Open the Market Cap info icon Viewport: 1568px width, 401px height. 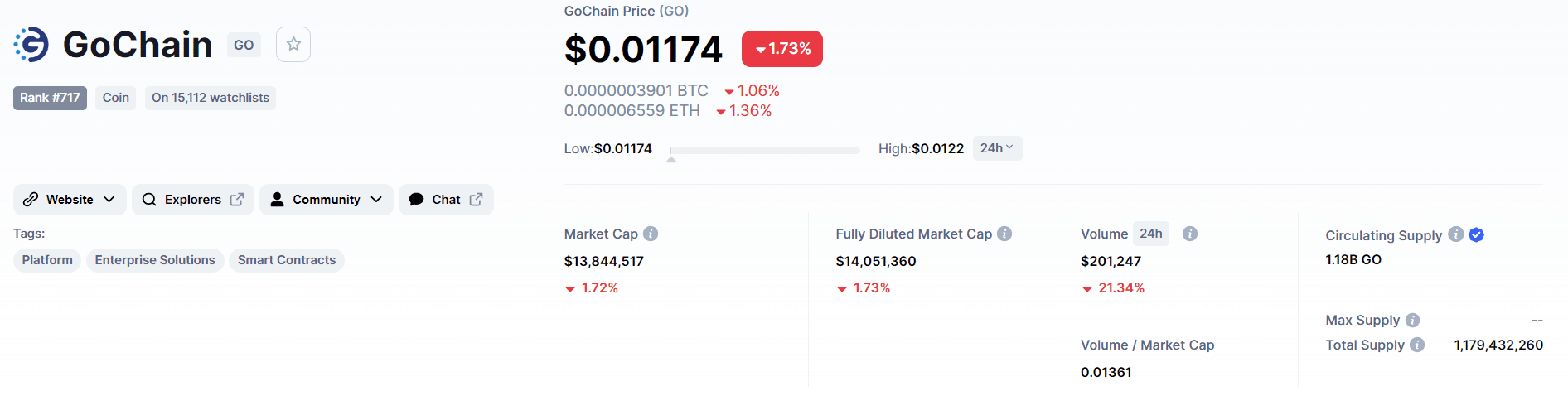pos(651,234)
